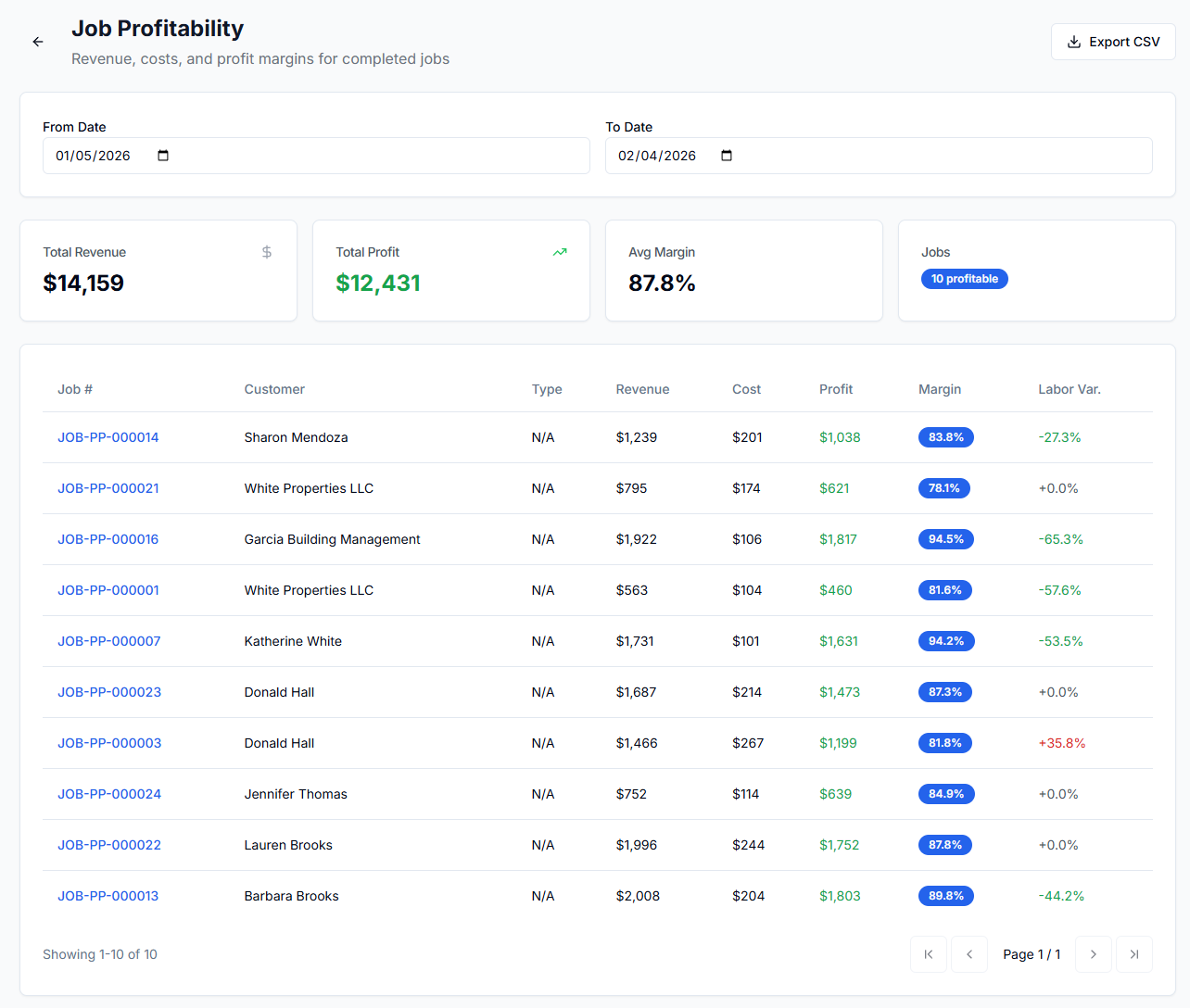Open job JOB-PP-000016 link
Screen dimensions: 1190x1008
point(108,539)
